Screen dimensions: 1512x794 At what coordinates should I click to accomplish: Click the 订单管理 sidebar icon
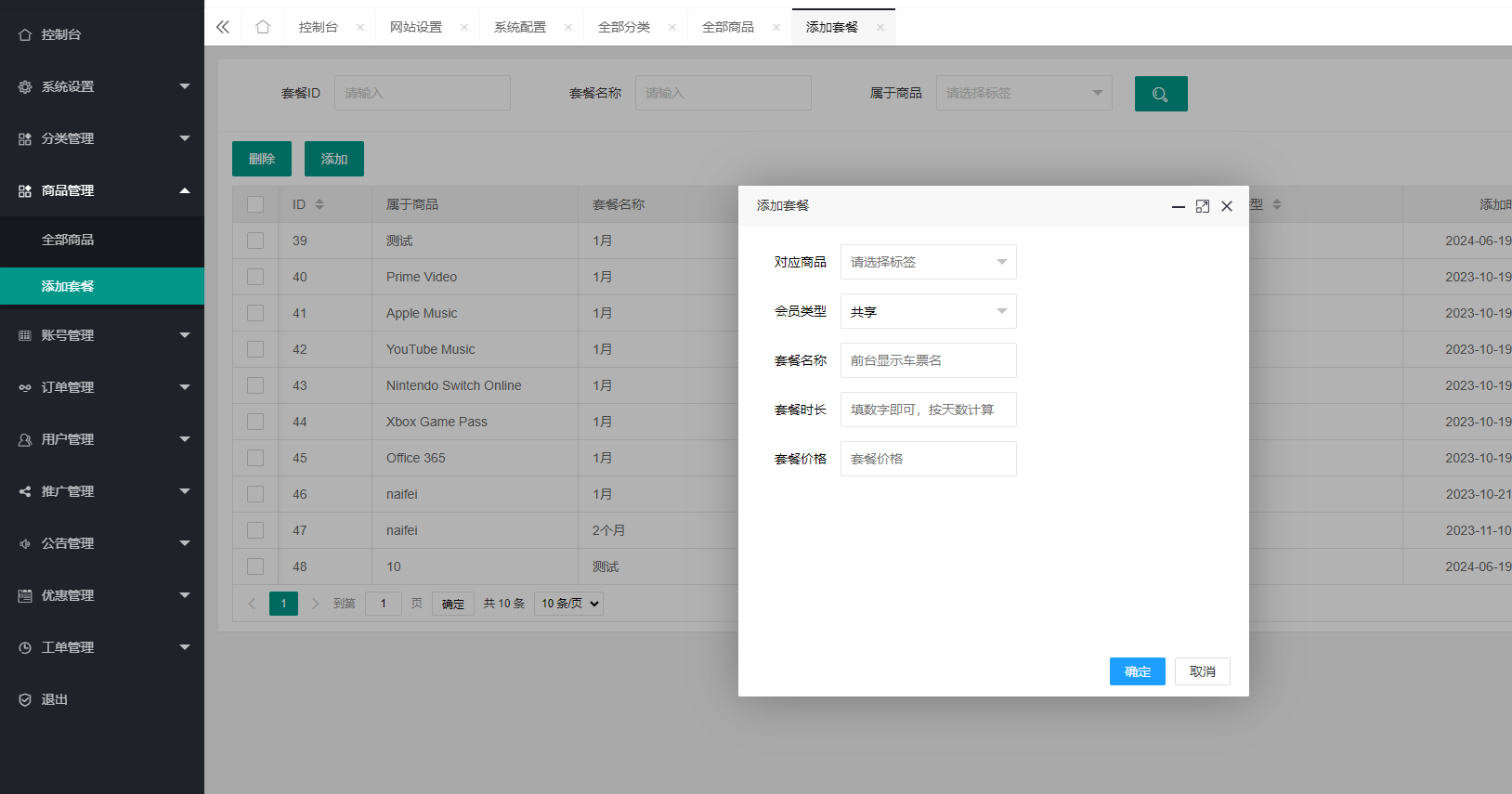tap(25, 387)
